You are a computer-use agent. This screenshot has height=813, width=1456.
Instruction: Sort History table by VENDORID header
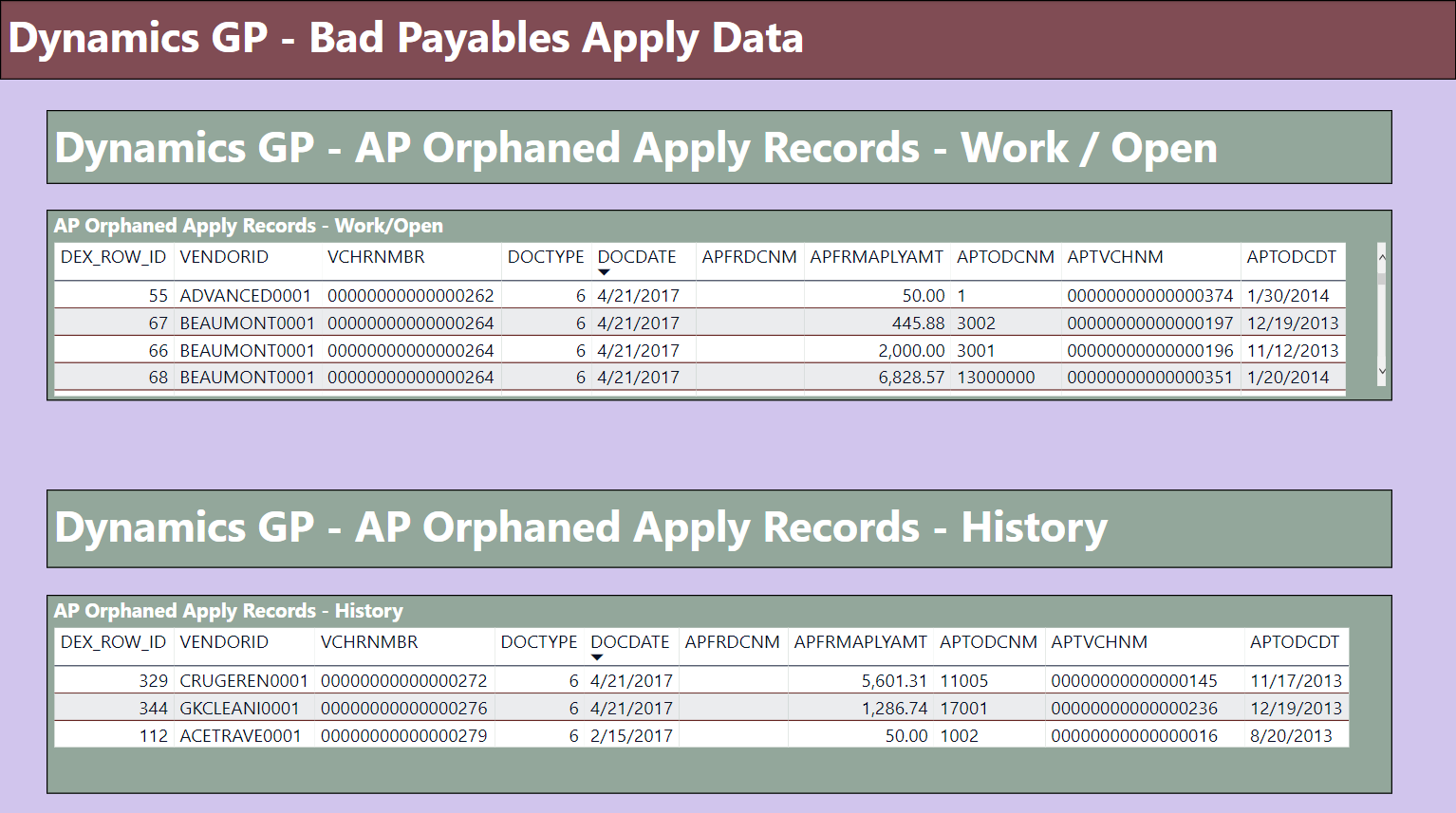point(224,642)
